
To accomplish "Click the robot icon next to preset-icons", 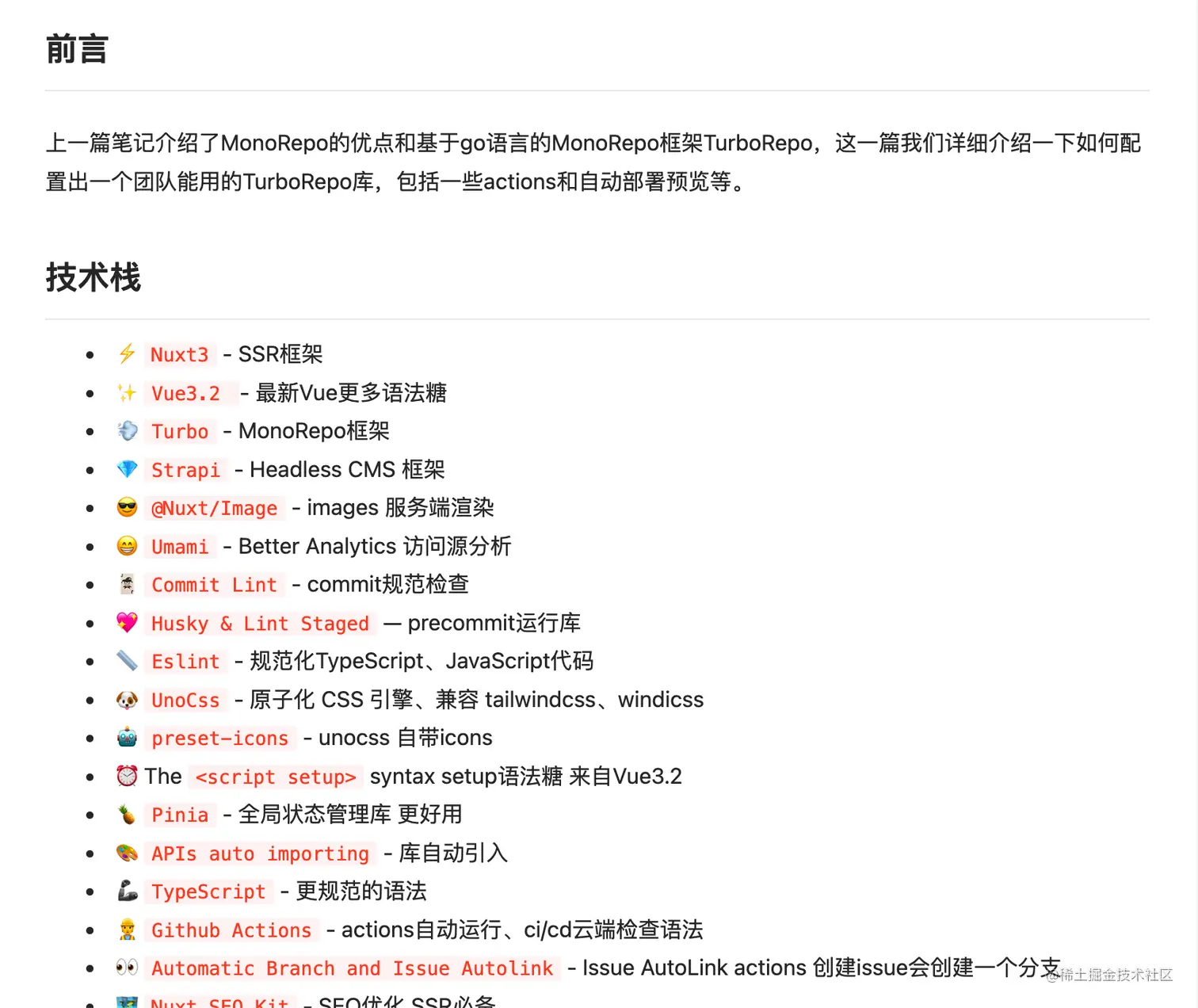I will (127, 738).
